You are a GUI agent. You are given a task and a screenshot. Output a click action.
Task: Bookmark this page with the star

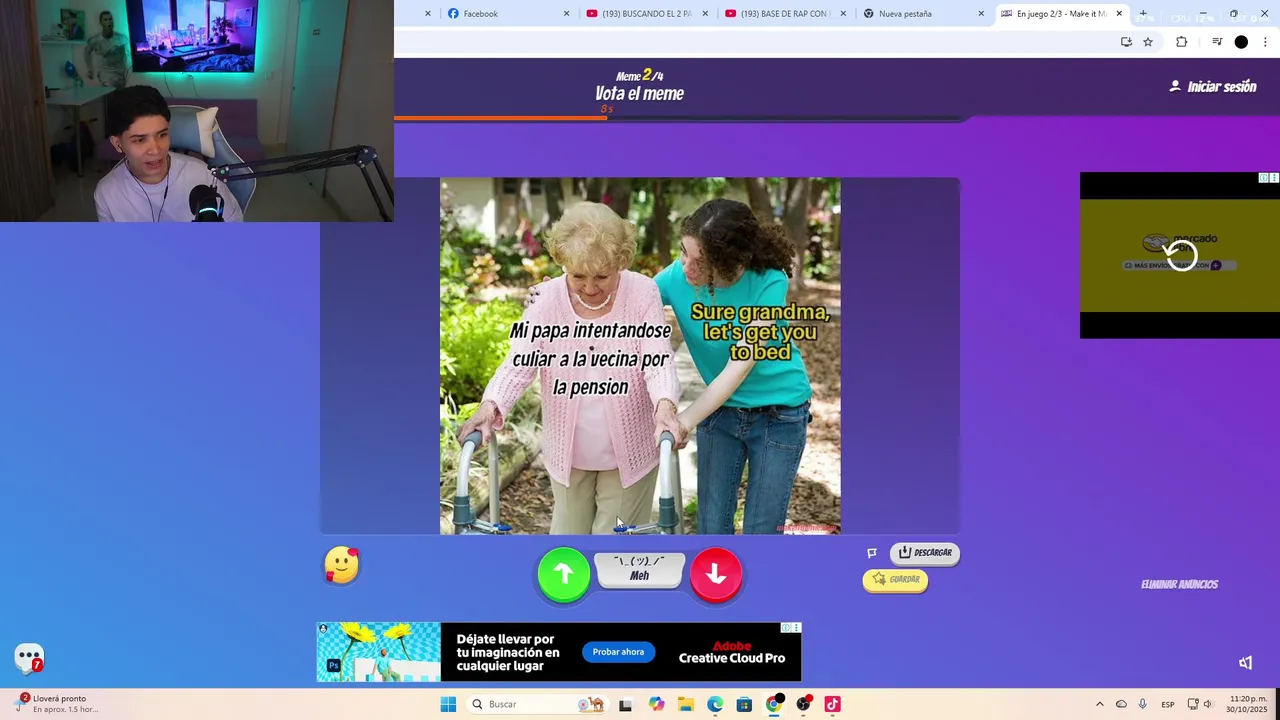pos(1148,42)
